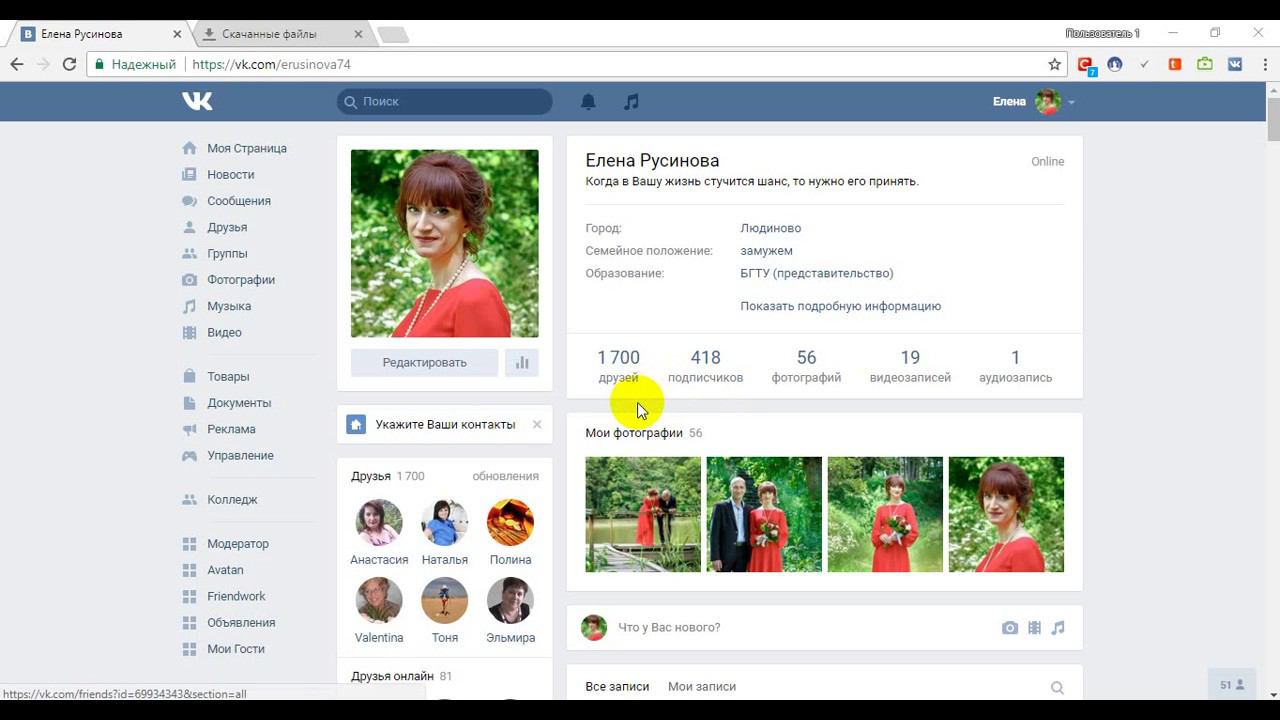
Task: Attach video using film strip icon
Action: 1035,628
